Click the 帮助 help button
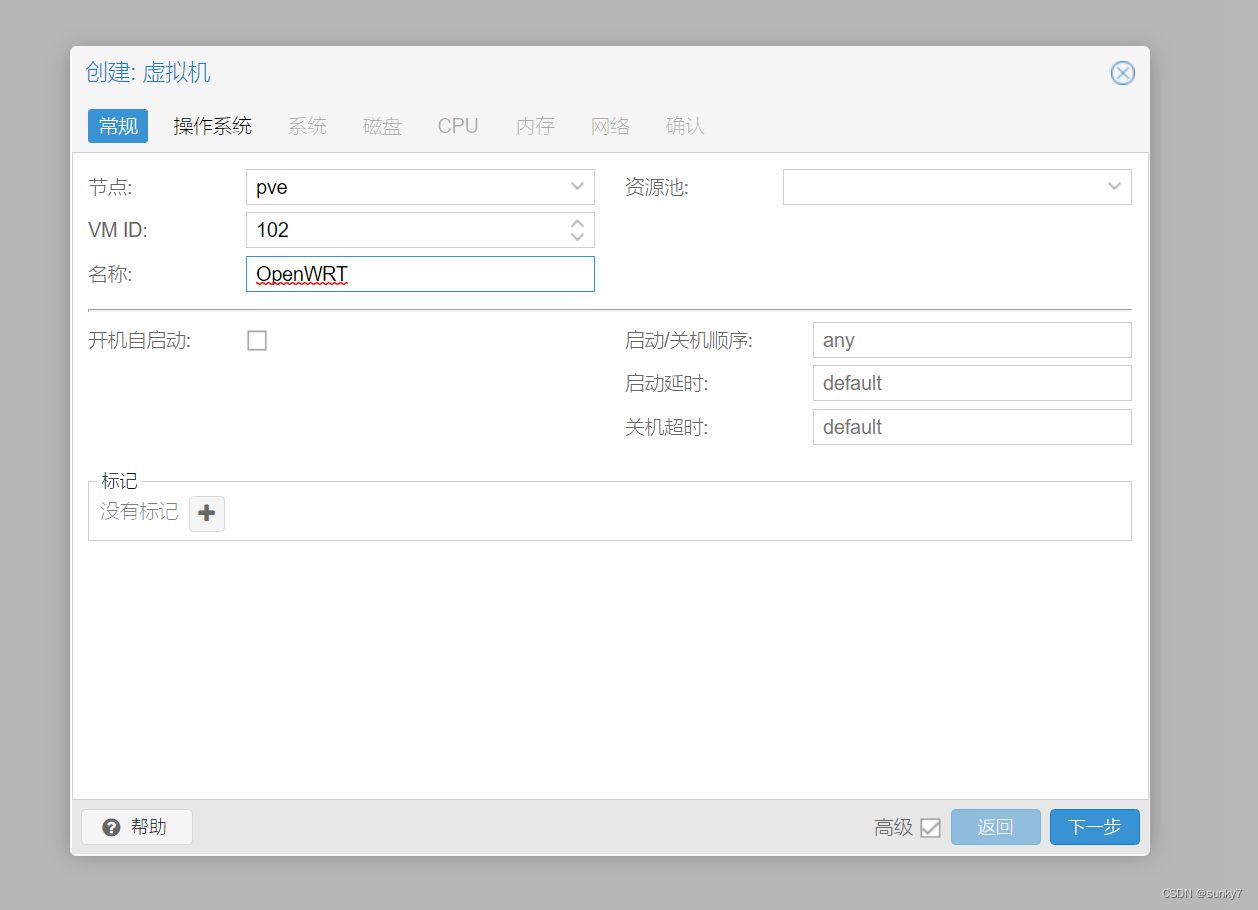Viewport: 1258px width, 910px height. [x=136, y=827]
